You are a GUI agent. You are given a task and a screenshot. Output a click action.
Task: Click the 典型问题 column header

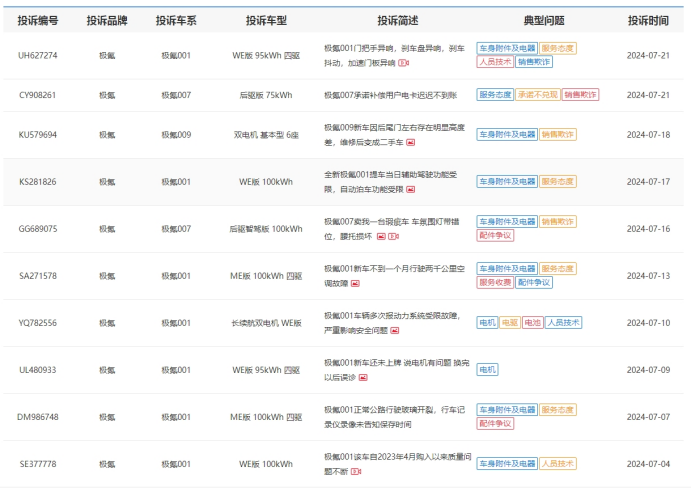[544, 20]
